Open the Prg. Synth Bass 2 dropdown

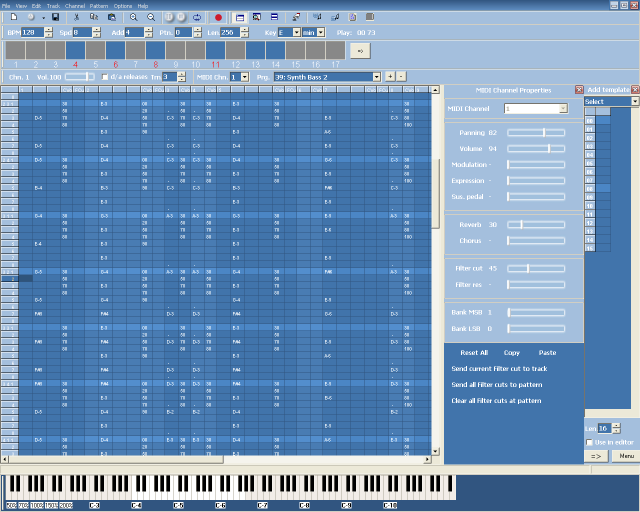(376, 77)
